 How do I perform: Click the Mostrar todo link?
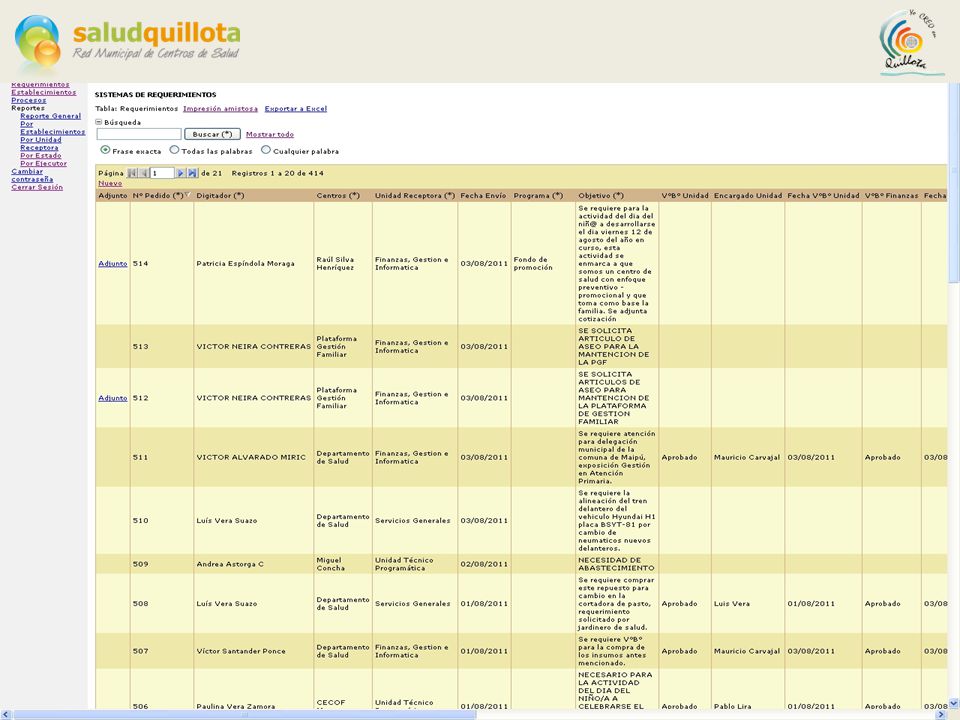tap(270, 135)
